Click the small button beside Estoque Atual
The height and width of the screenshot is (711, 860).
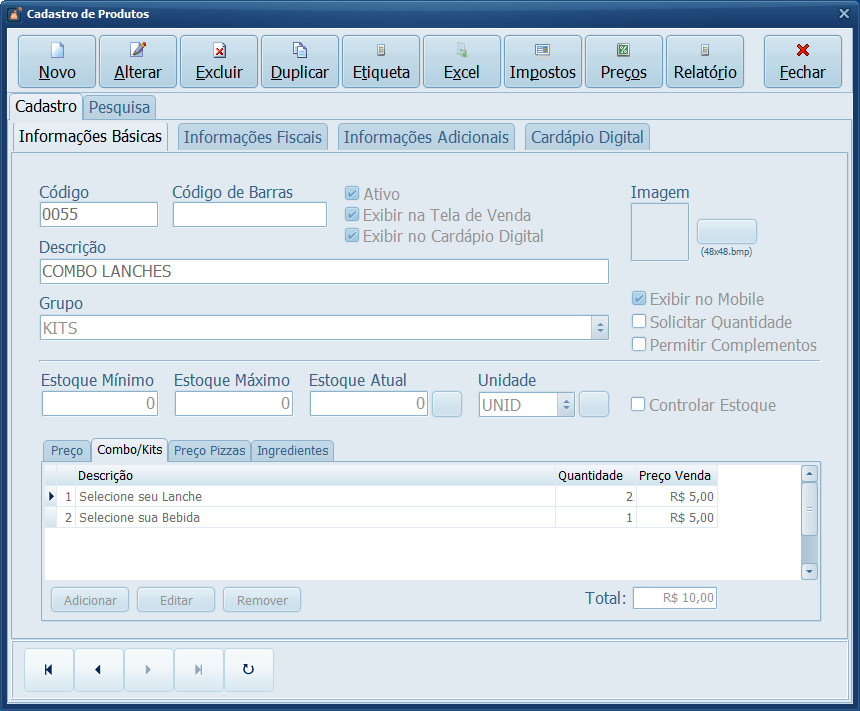[447, 404]
